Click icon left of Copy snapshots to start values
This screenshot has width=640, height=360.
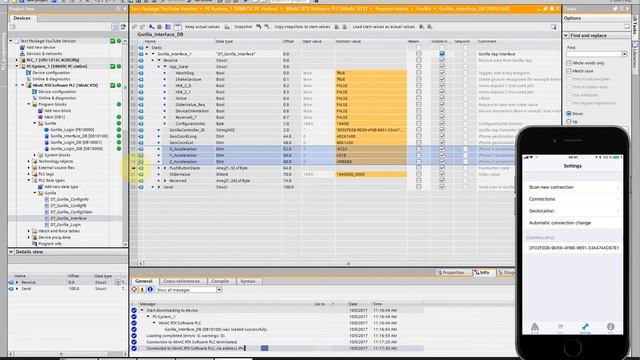267,27
